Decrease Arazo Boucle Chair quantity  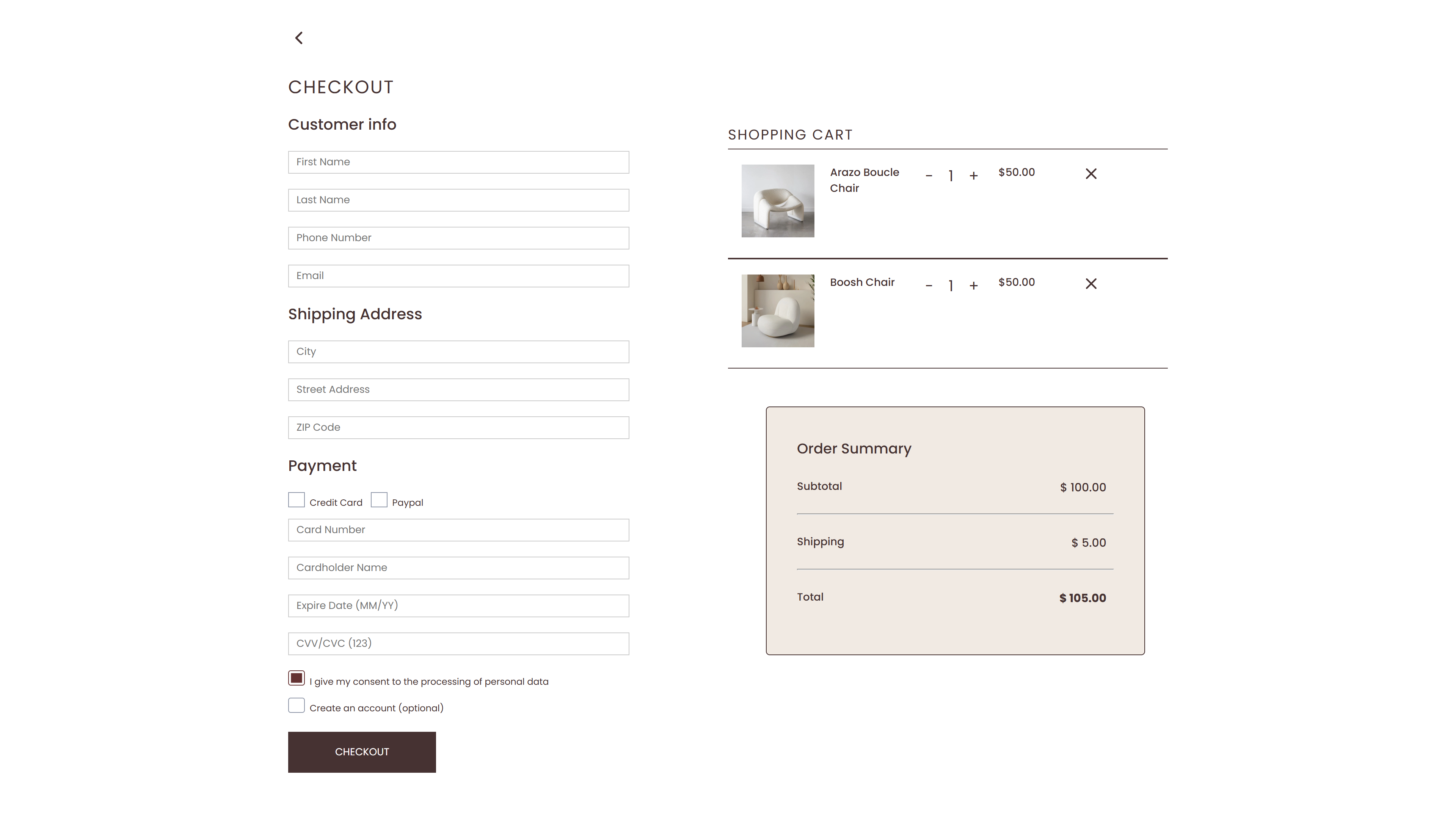pyautogui.click(x=929, y=176)
